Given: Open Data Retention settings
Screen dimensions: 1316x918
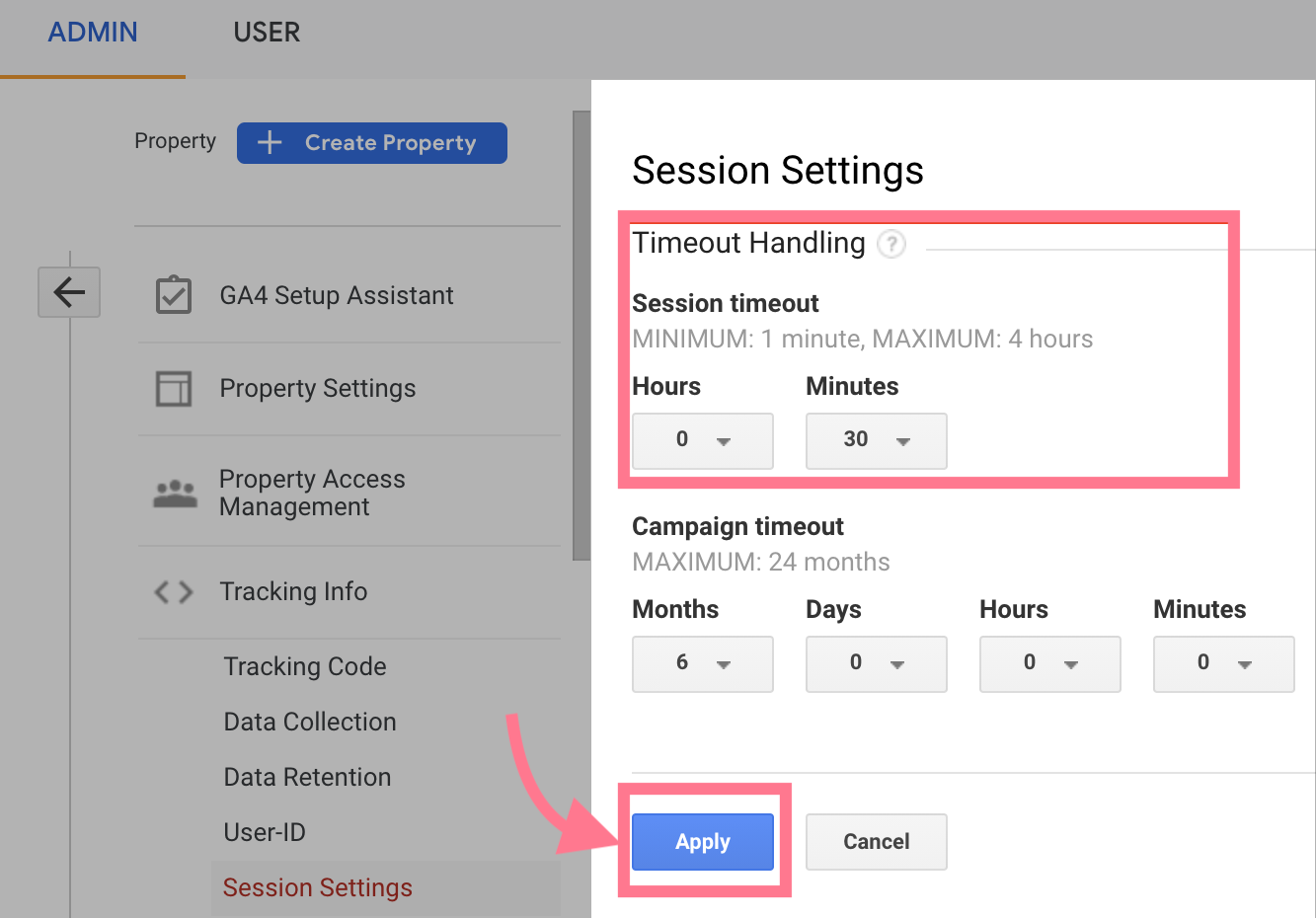Looking at the screenshot, I should (x=306, y=777).
